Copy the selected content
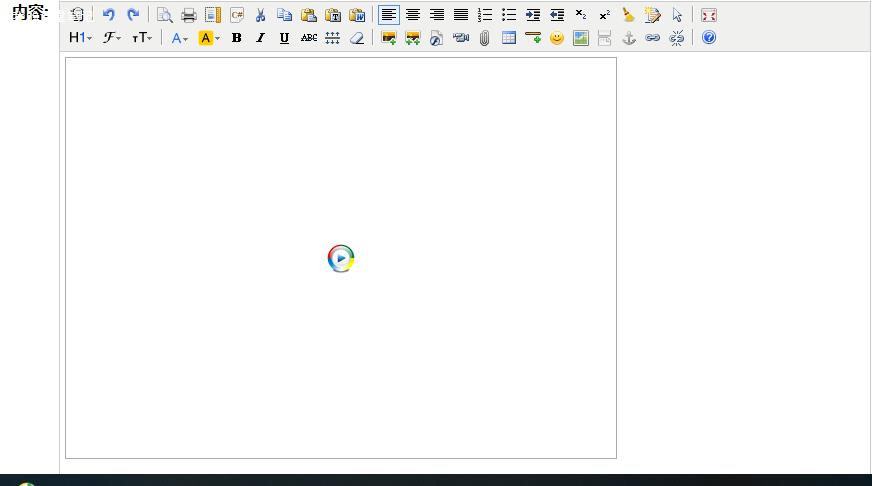 point(285,15)
